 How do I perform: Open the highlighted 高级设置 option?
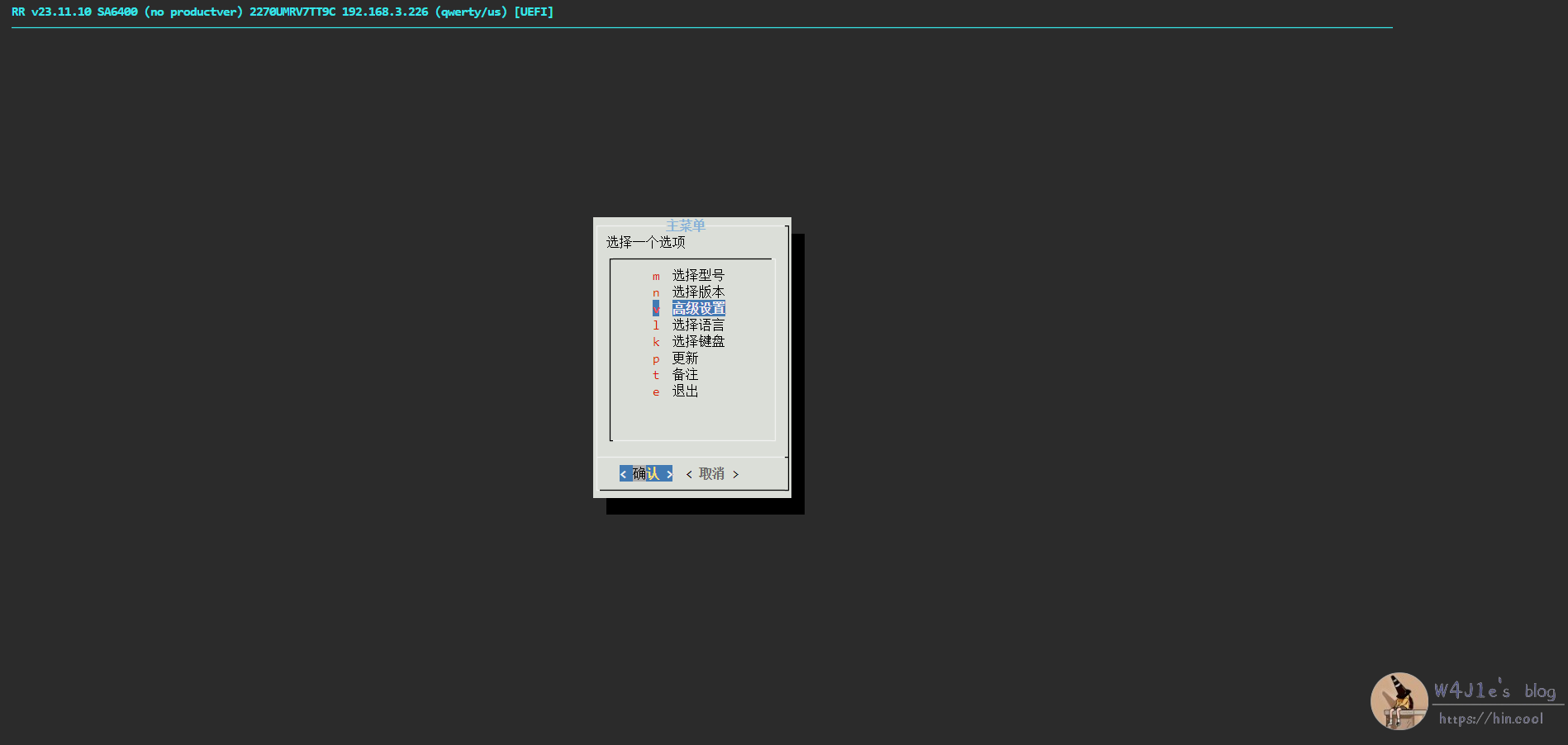698,308
